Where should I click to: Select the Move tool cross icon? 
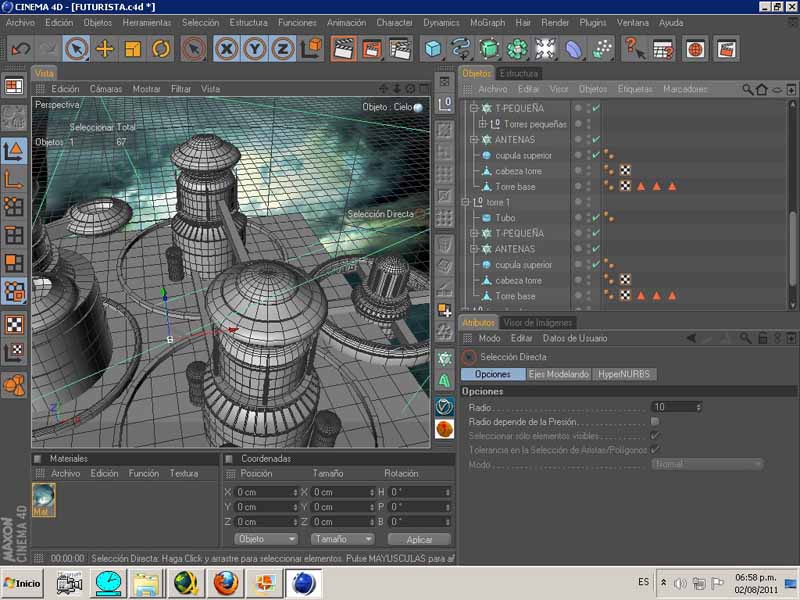pos(105,49)
